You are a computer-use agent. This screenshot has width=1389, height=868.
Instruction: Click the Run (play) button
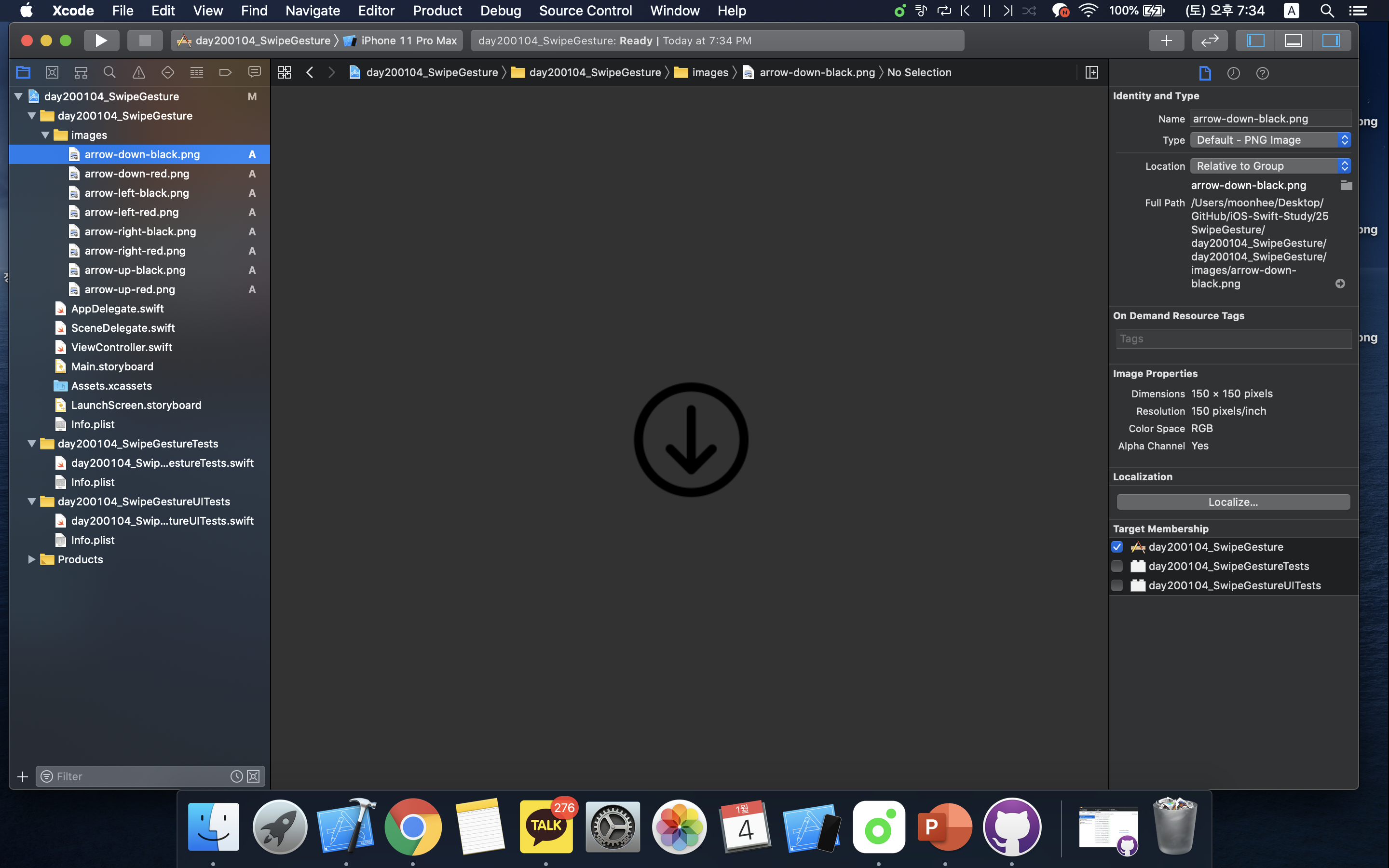pyautogui.click(x=101, y=40)
